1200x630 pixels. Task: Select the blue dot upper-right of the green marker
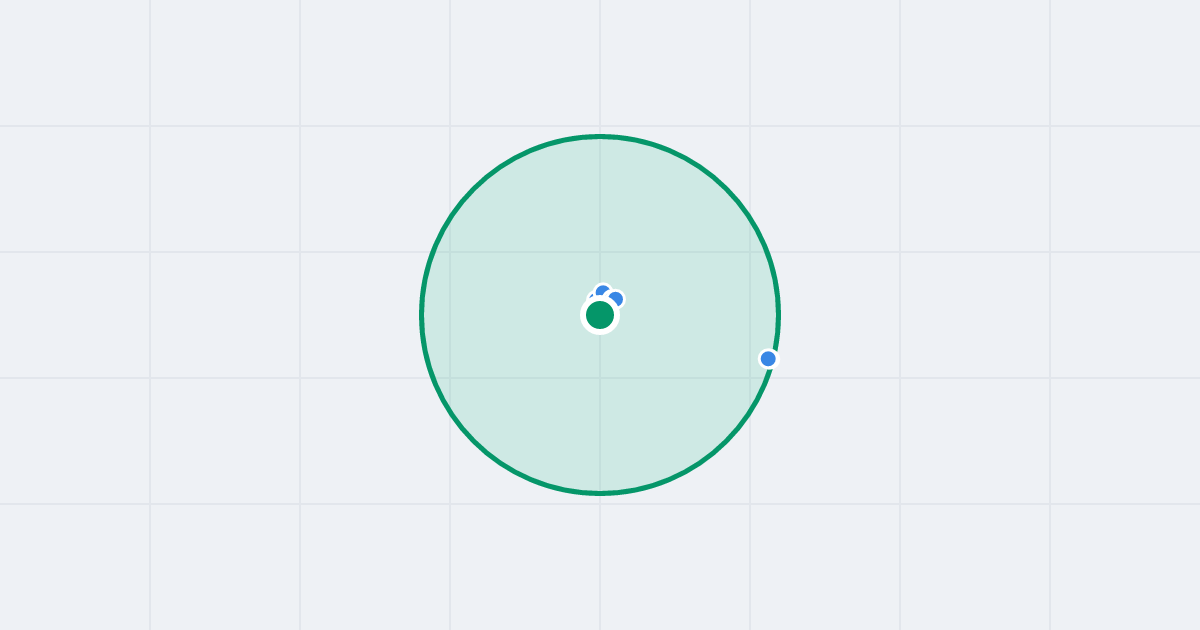pos(615,299)
